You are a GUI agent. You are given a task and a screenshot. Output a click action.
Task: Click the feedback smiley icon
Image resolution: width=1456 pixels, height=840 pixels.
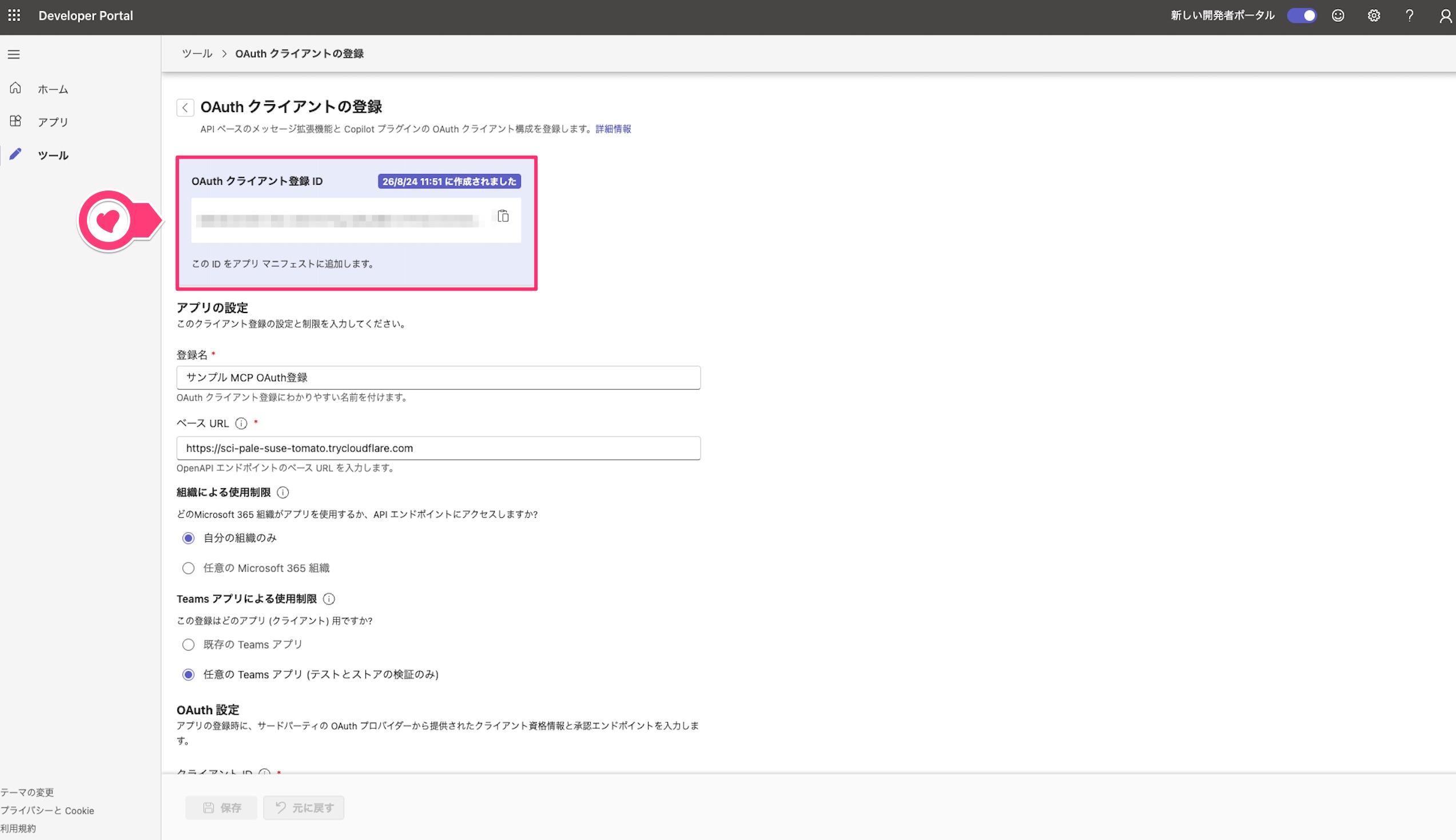click(1338, 15)
